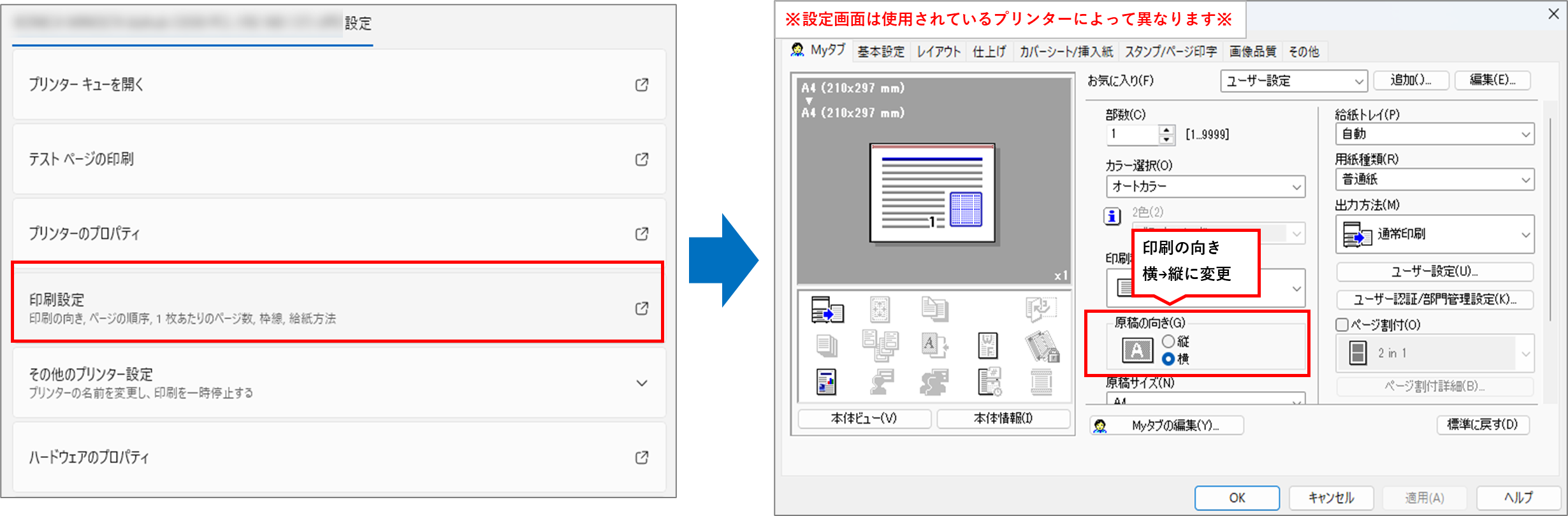Click the OK button
Image resolution: width=1568 pixels, height=516 pixels.
coord(1237,498)
